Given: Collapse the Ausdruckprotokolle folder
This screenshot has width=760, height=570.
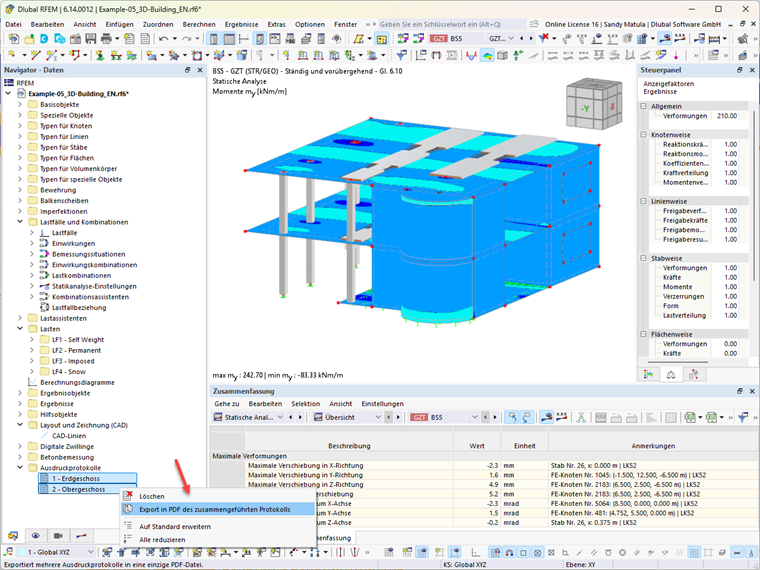Looking at the screenshot, I should (20, 468).
